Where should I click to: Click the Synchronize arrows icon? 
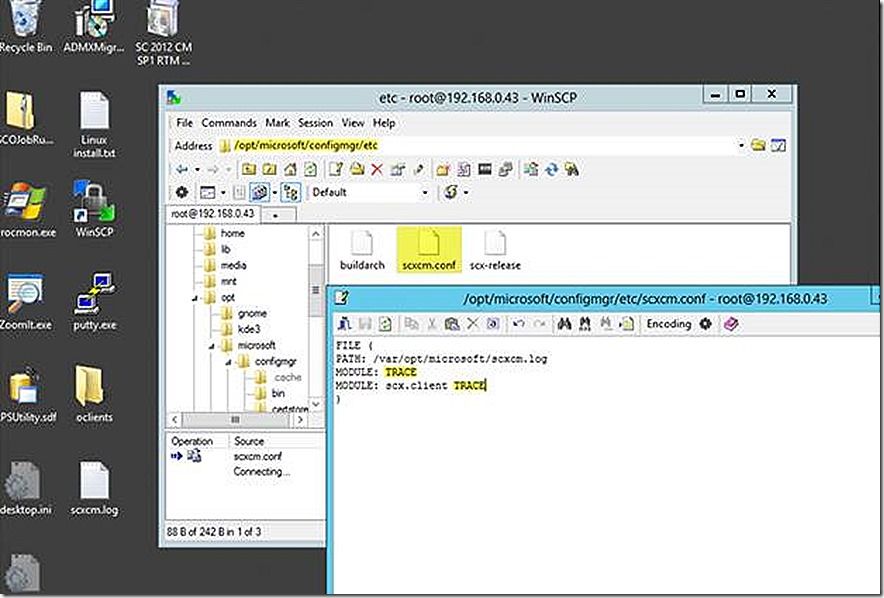(551, 169)
